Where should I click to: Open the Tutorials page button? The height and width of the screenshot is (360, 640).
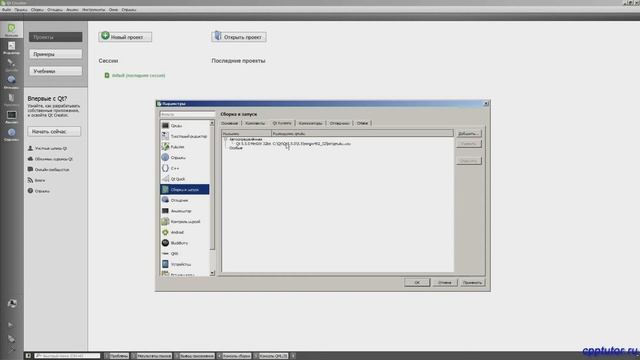[x=56, y=71]
